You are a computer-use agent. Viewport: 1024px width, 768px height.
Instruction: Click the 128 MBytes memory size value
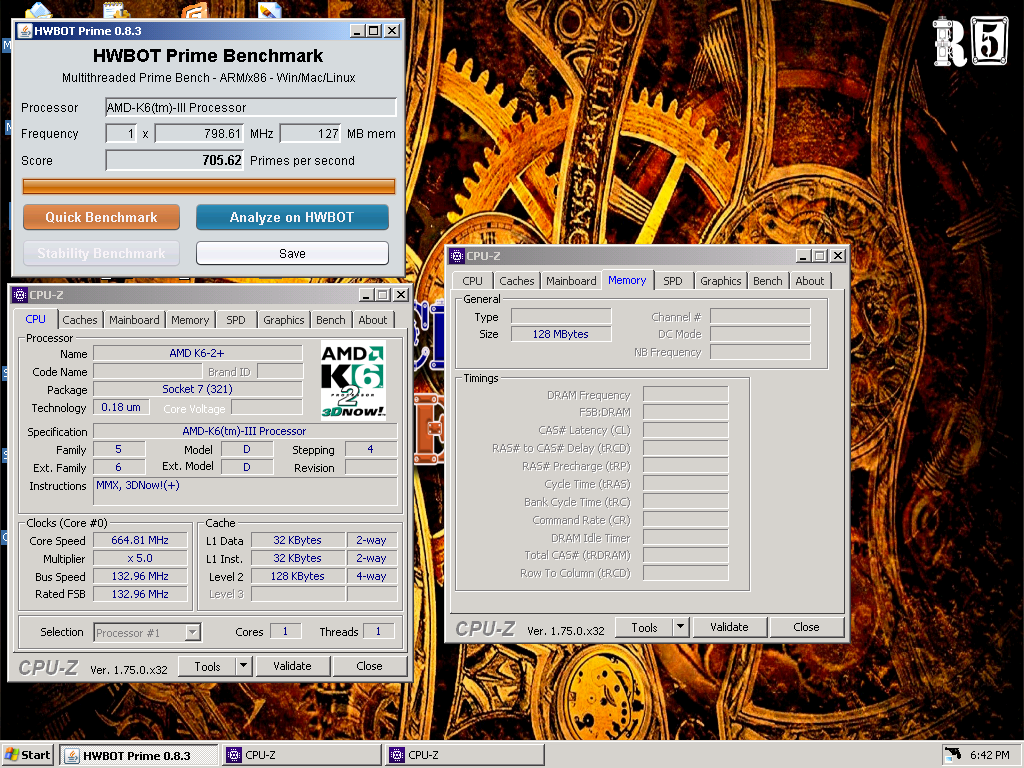(x=560, y=334)
